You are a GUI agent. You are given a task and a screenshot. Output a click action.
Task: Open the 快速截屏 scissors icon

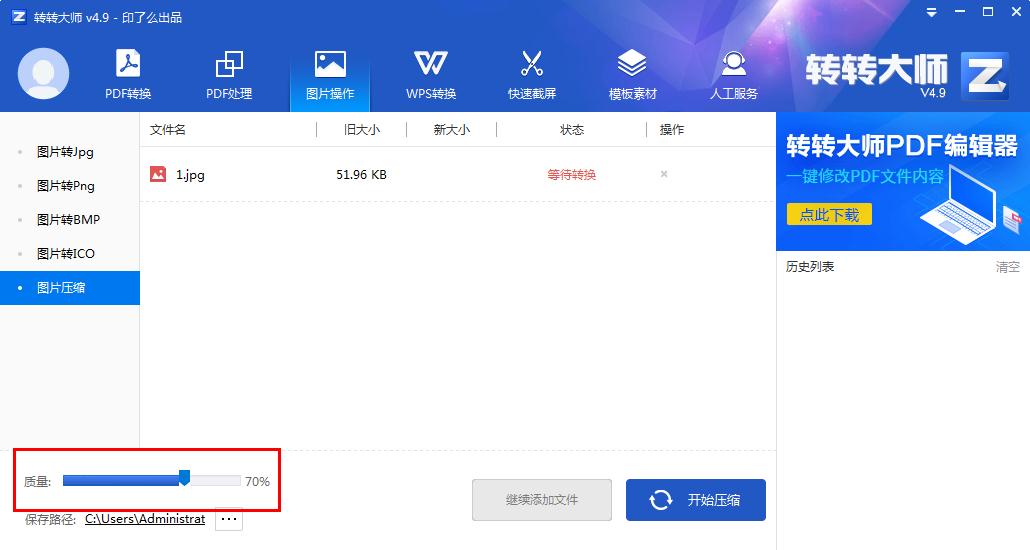[531, 74]
